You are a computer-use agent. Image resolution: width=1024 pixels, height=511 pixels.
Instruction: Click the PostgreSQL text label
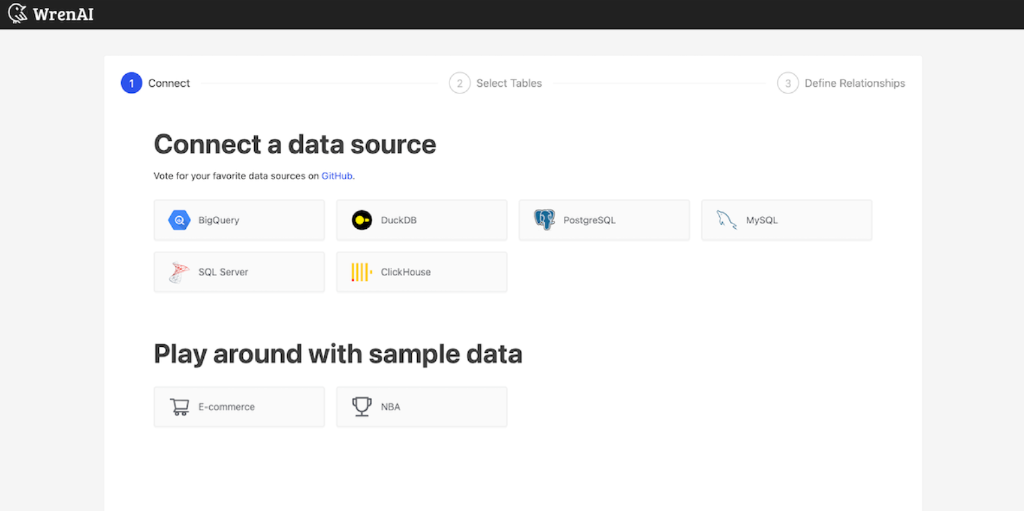[x=589, y=220]
